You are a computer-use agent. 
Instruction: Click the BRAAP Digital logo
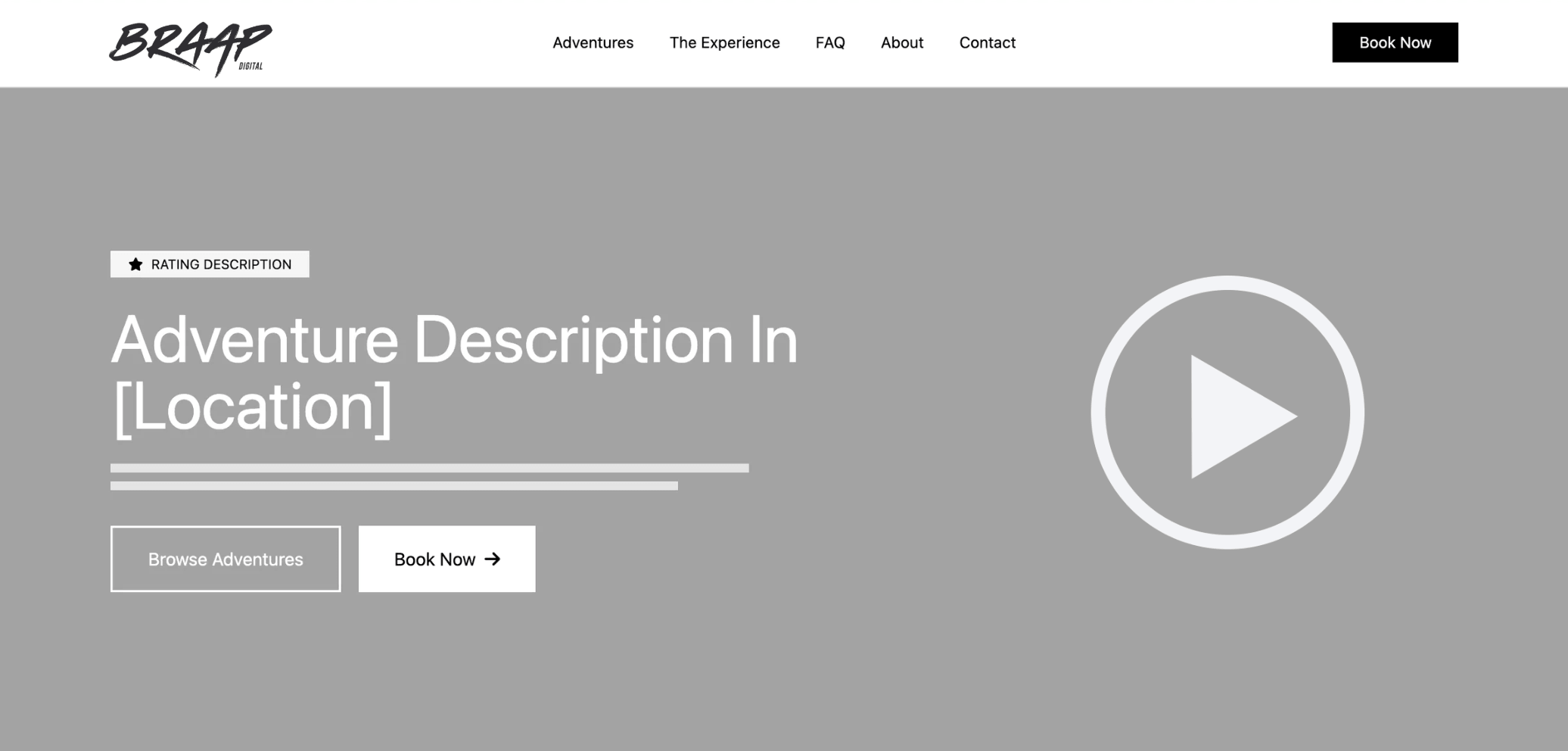pyautogui.click(x=191, y=48)
